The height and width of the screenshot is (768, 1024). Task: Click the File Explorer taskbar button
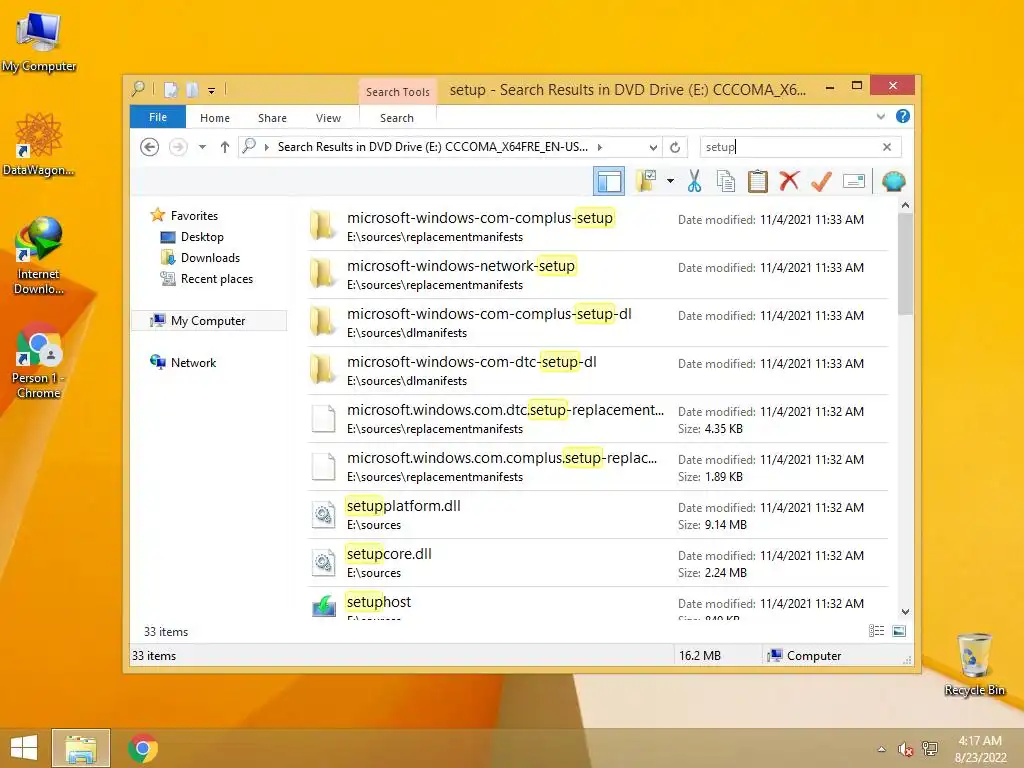(x=81, y=748)
